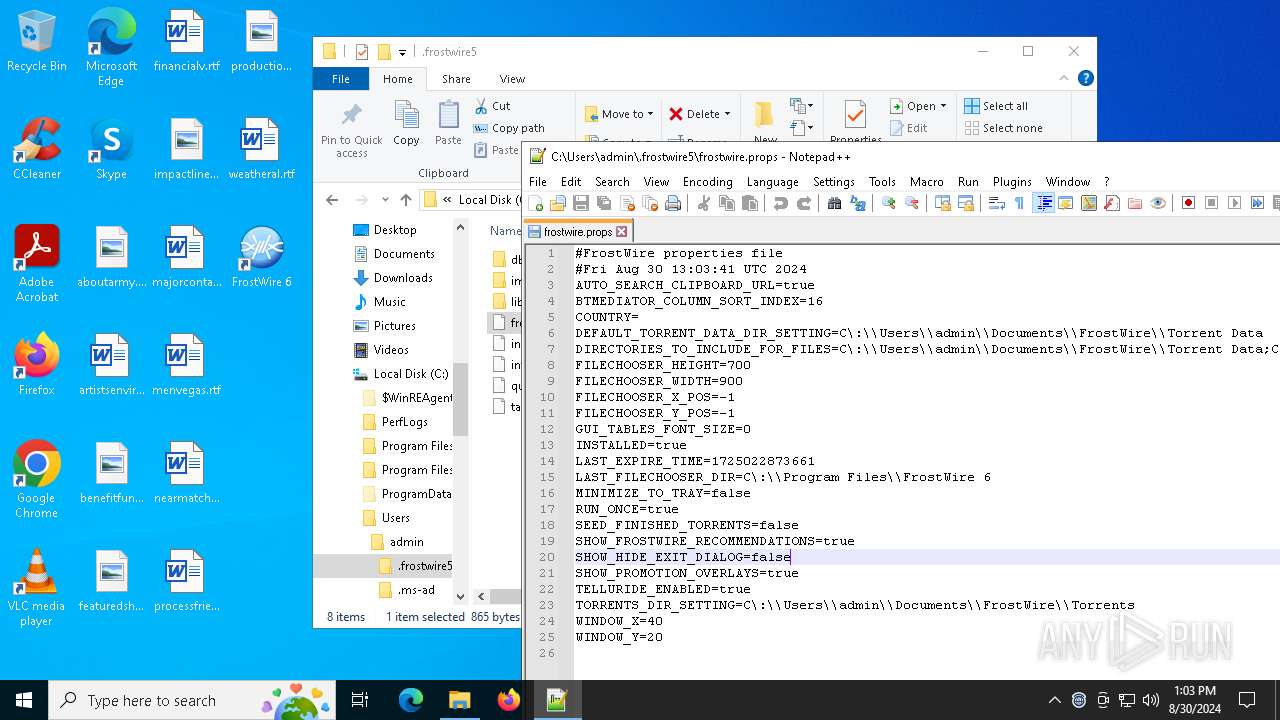1280x720 pixels.
Task: Click the Cut scissors icon in Notepad++ toolbar
Action: (x=704, y=203)
